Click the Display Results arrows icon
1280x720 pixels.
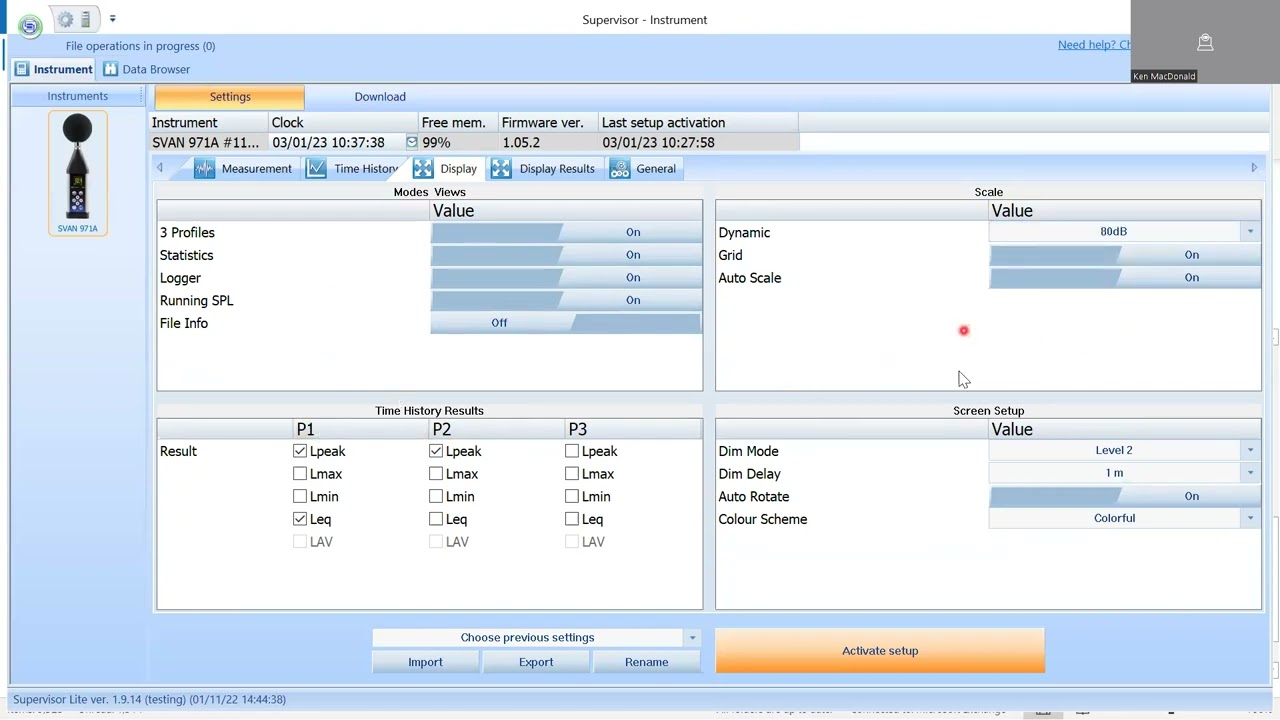click(x=501, y=168)
